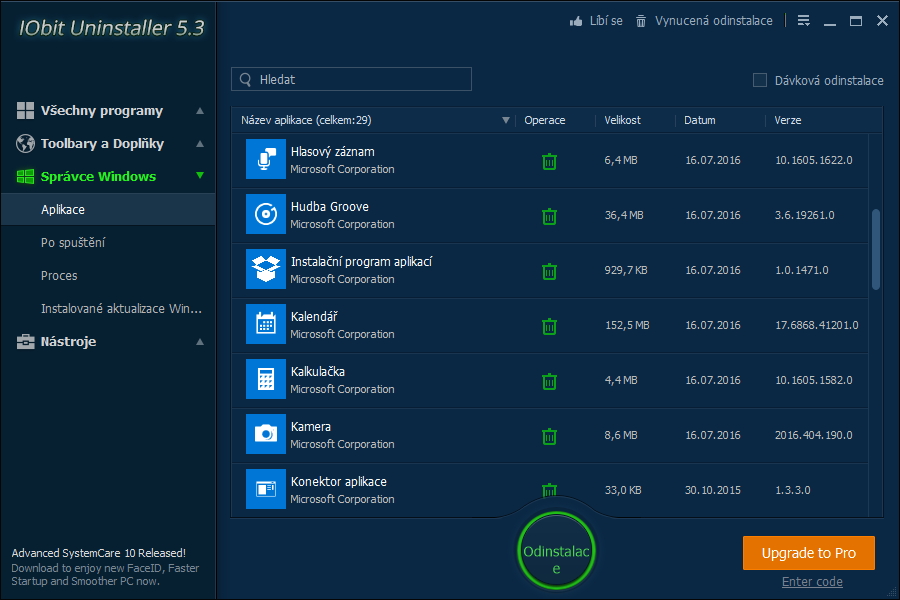Viewport: 900px width, 600px height.
Task: Open the Proces sidebar item
Action: [59, 276]
